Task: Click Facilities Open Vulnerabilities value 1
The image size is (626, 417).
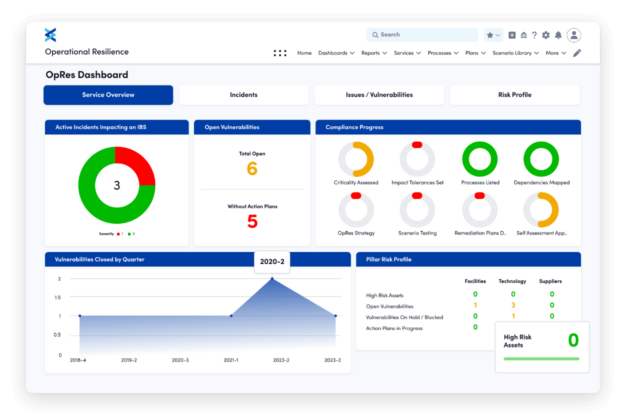Action: click(475, 305)
